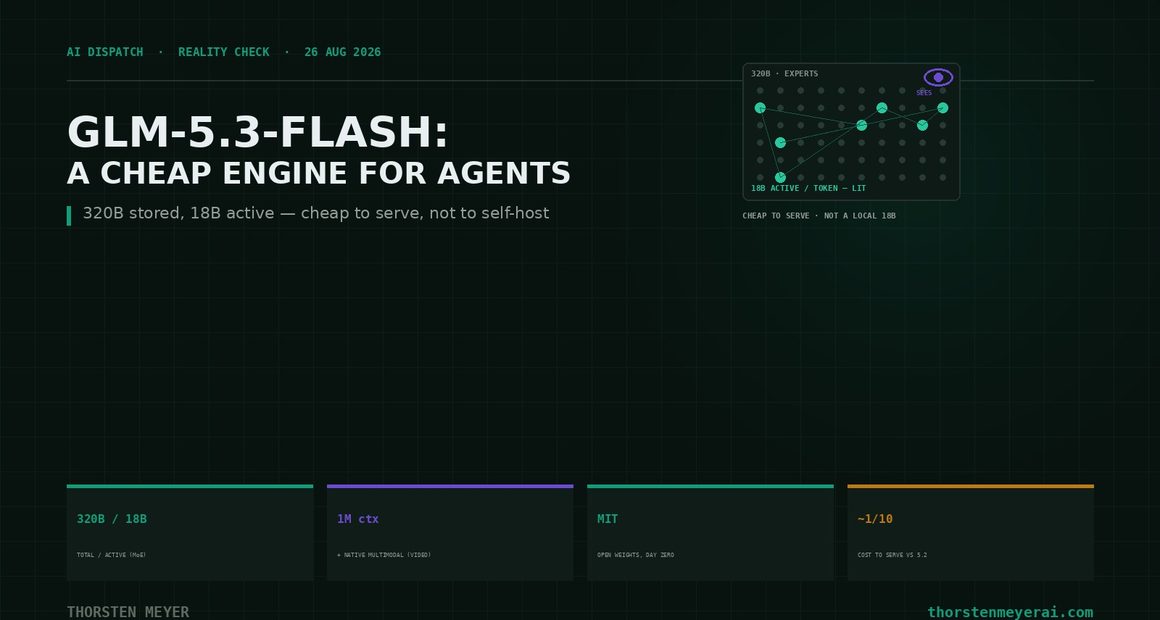Open the thorstenmeyerai.com link
The height and width of the screenshot is (620, 1160).
click(1010, 612)
